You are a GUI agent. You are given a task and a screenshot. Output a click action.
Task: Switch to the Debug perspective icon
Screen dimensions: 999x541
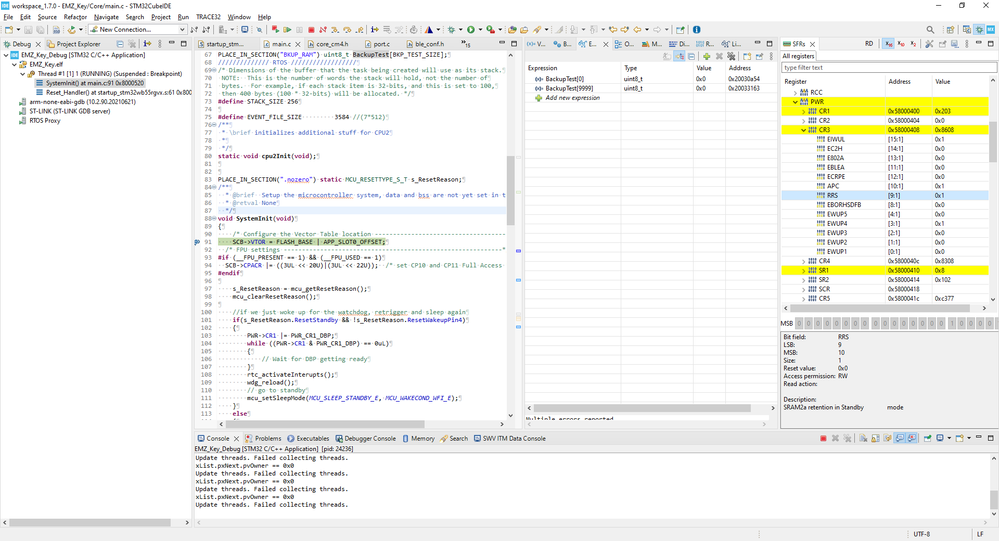tap(979, 29)
